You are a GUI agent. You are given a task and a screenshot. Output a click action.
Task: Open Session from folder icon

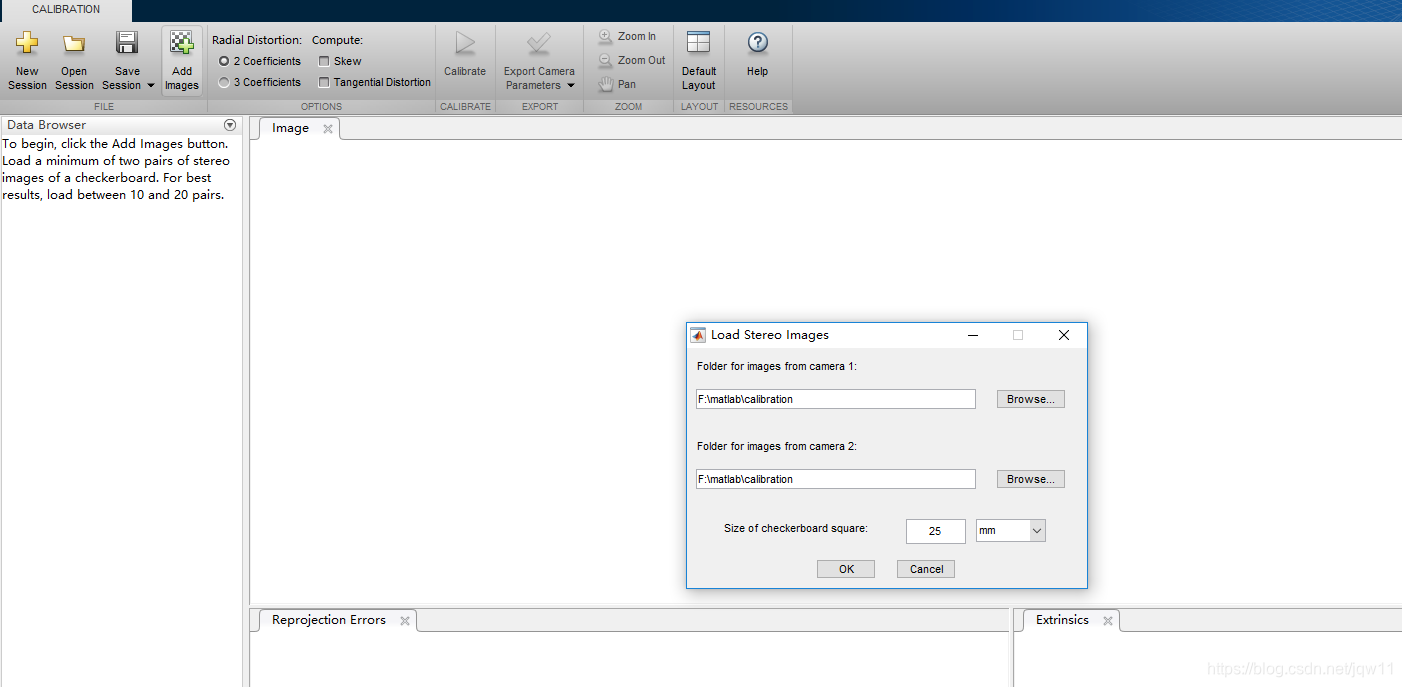74,61
